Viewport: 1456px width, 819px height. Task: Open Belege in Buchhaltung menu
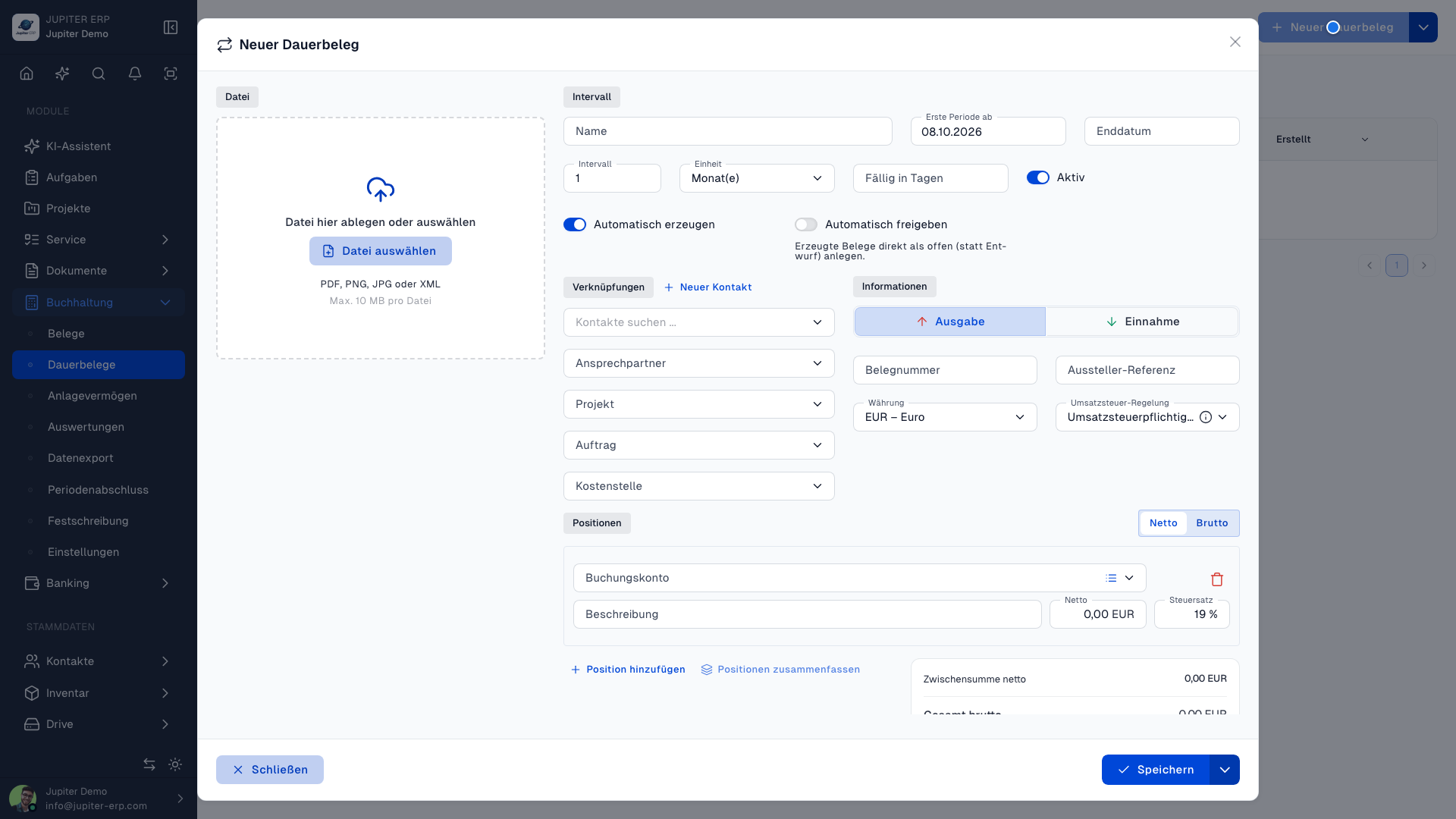pyautogui.click(x=99, y=334)
